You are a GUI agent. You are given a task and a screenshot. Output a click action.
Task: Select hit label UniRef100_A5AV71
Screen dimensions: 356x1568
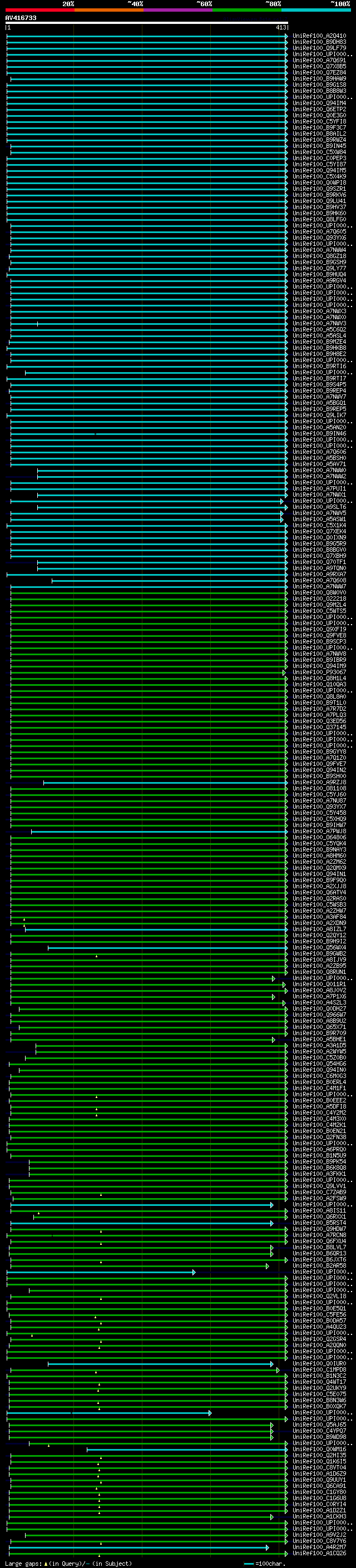tap(319, 464)
